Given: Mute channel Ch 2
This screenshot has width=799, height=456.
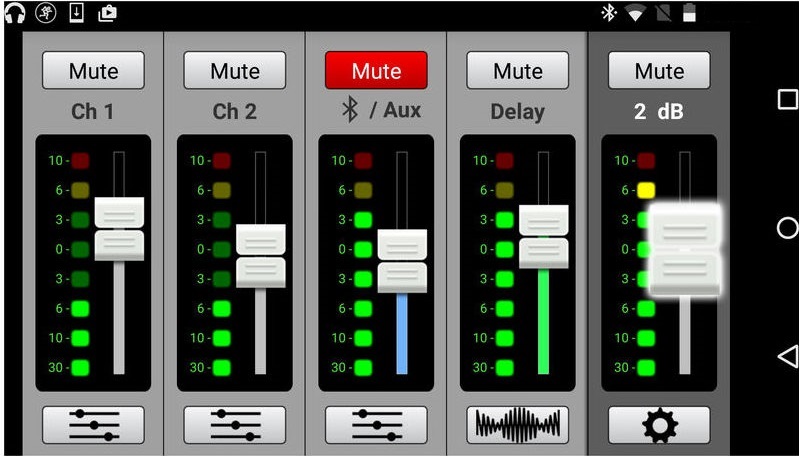Looking at the screenshot, I should pos(235,70).
